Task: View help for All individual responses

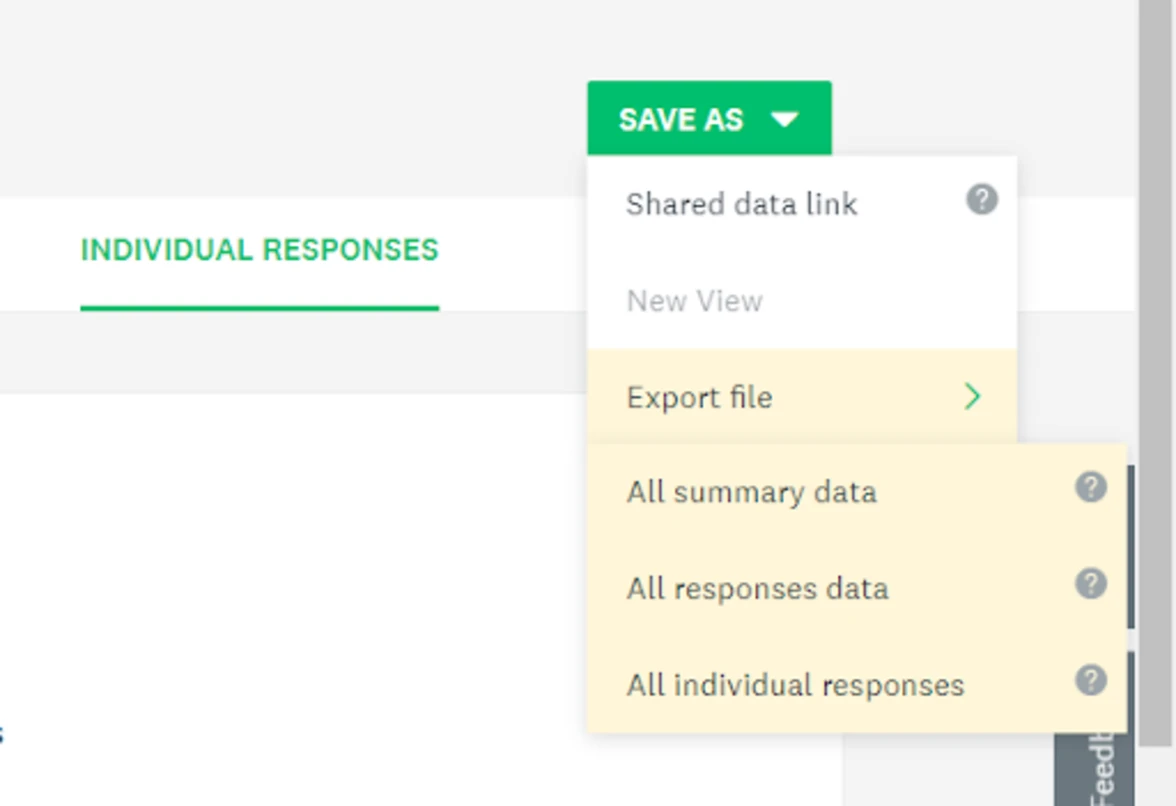Action: 1091,681
